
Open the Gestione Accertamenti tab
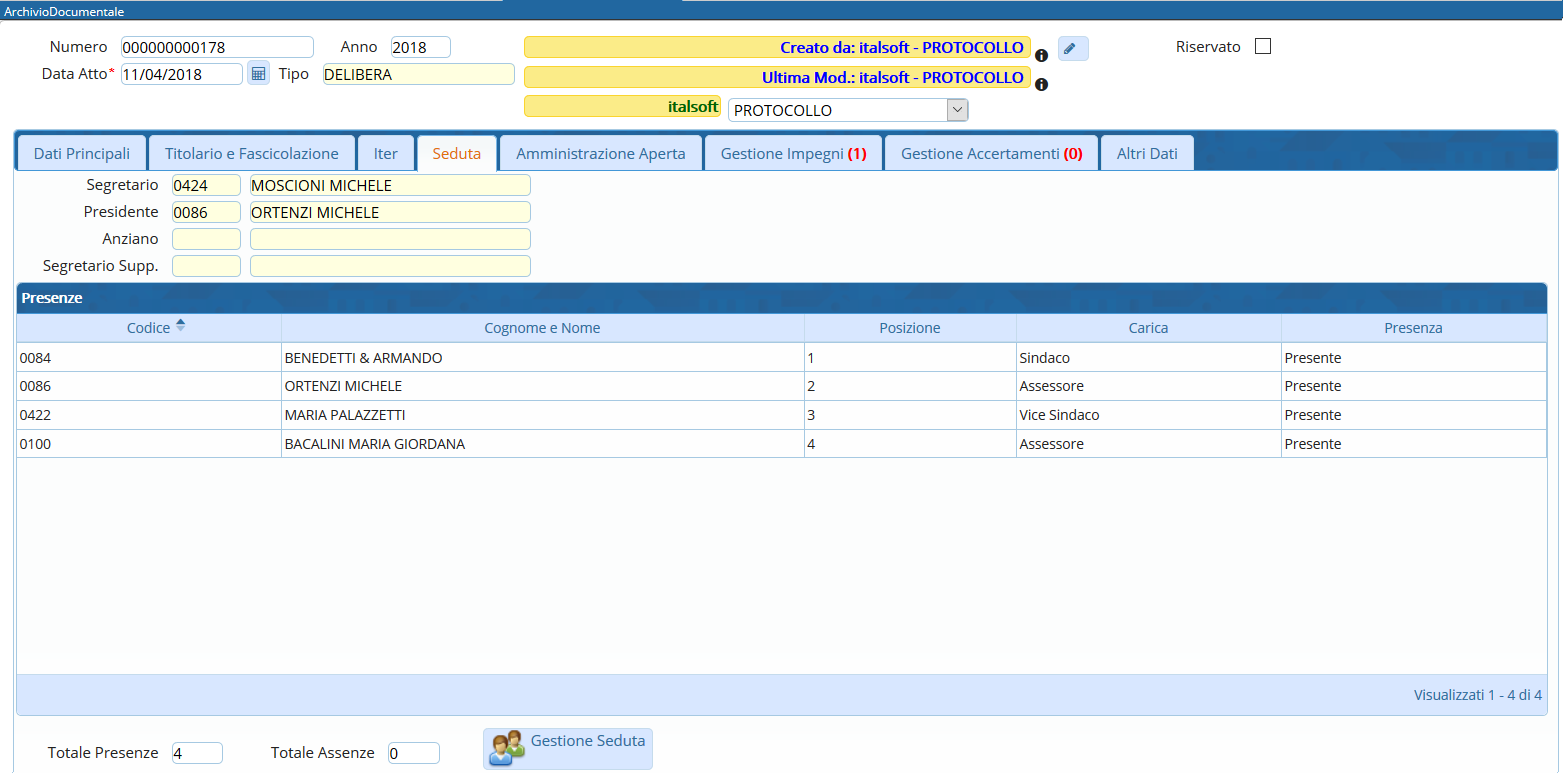(x=991, y=154)
